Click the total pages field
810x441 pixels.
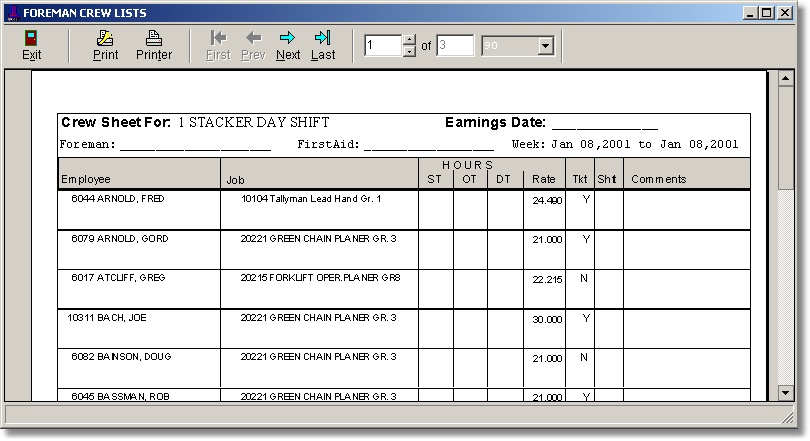[x=455, y=46]
